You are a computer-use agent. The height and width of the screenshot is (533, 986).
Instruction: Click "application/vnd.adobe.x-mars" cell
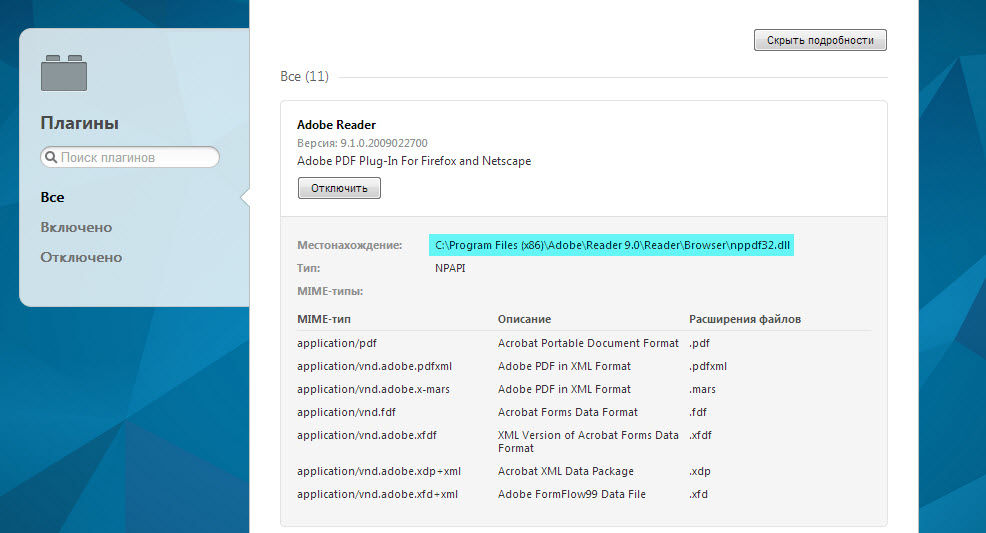click(x=374, y=390)
